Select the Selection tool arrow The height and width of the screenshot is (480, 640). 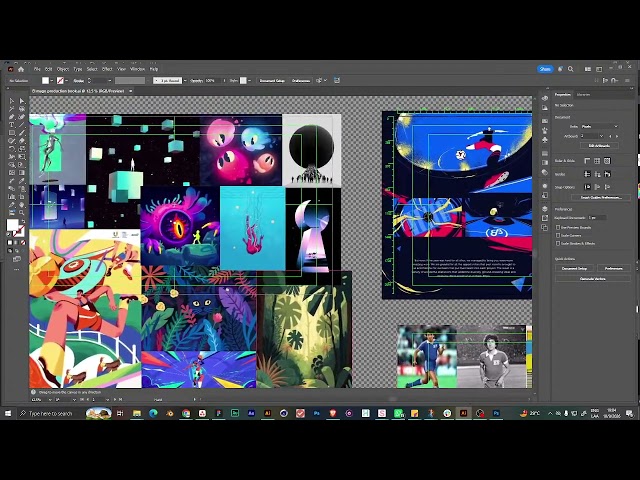pos(11,101)
